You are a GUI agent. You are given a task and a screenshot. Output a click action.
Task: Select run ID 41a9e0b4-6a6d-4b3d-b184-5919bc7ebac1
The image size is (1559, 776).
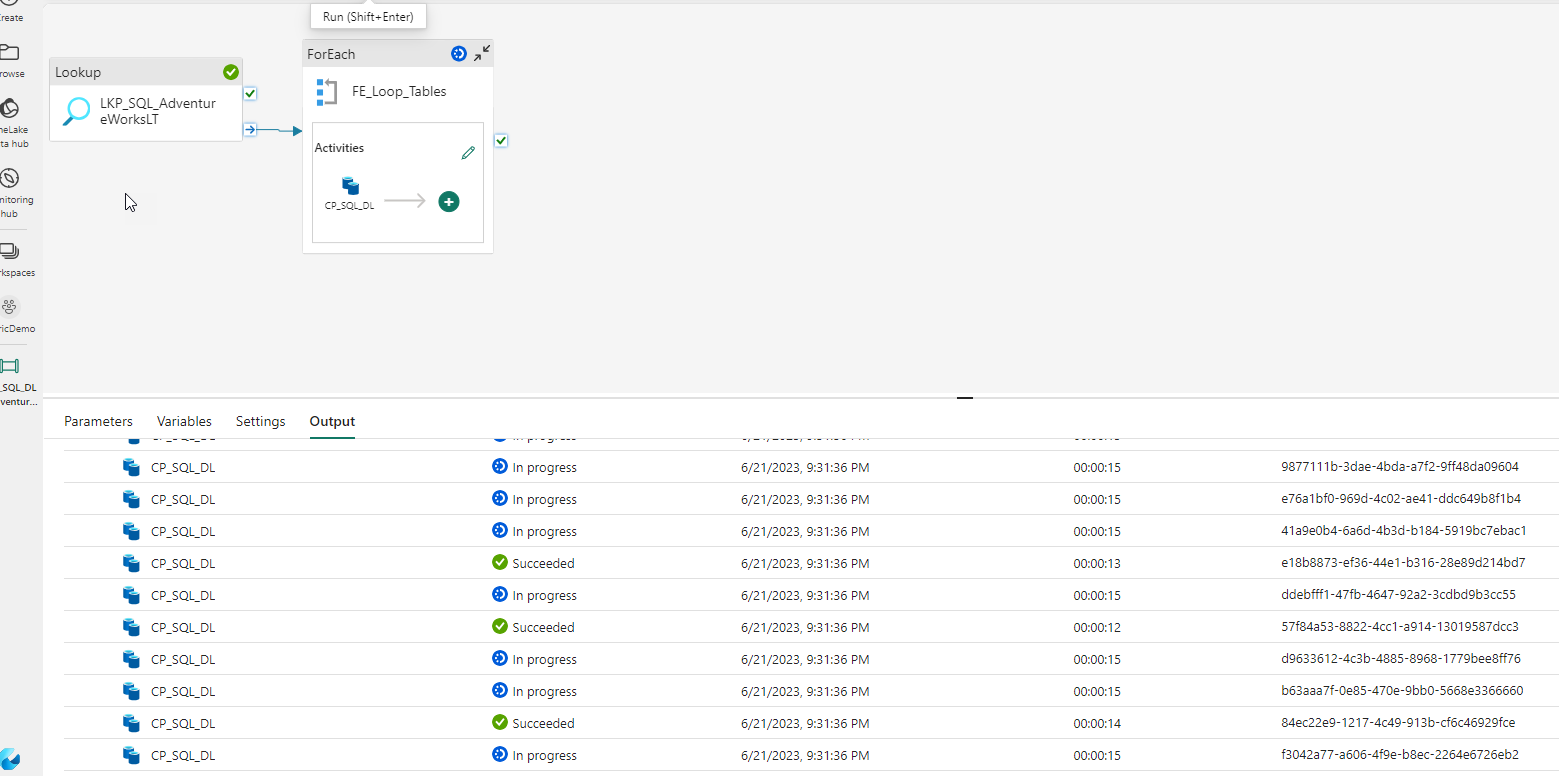1404,531
